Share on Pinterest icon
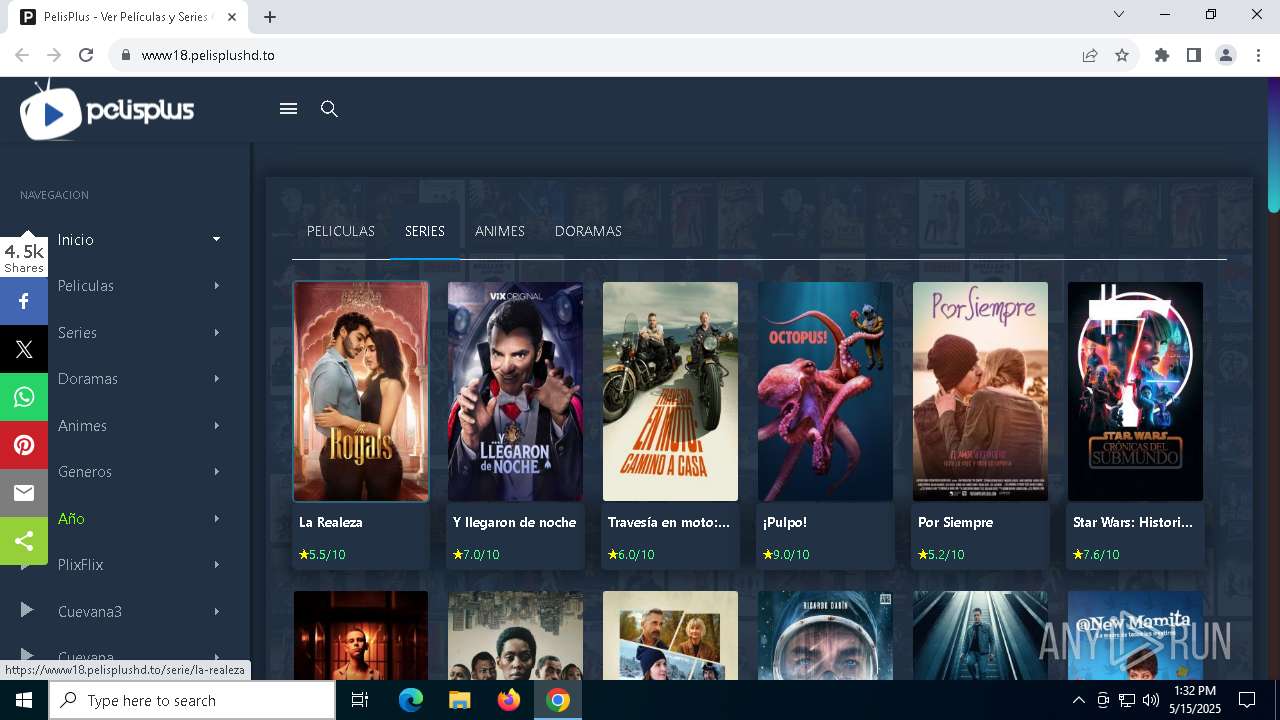The image size is (1280, 720). tap(24, 445)
